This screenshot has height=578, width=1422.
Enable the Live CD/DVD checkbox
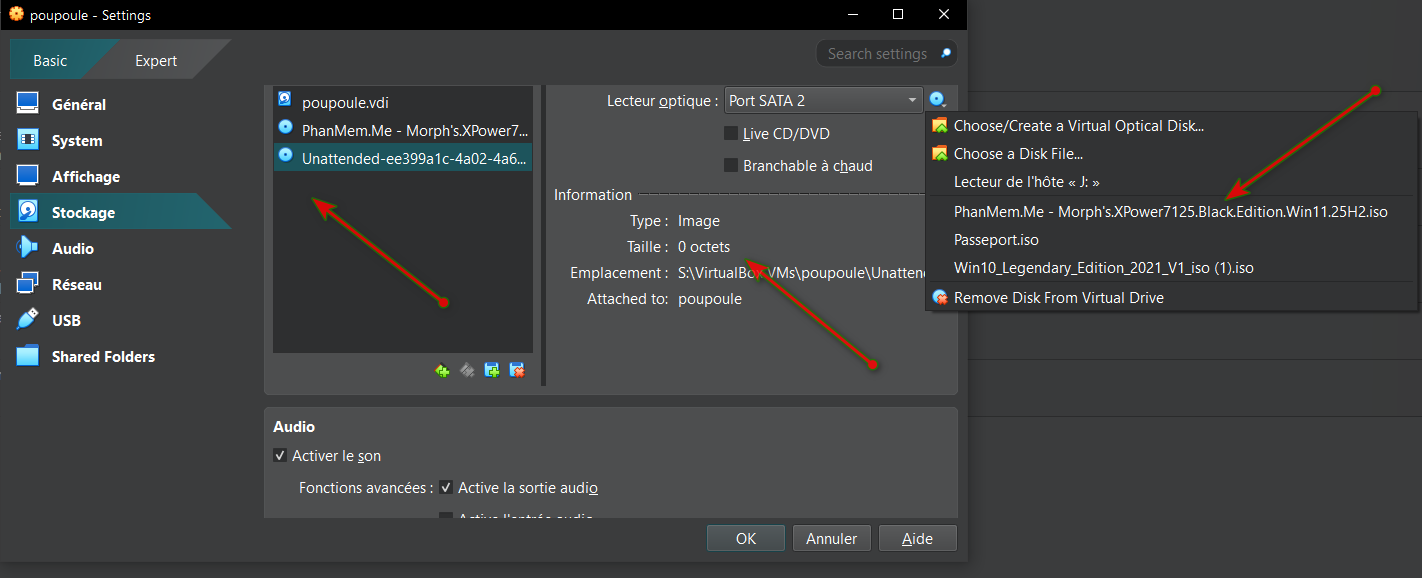point(731,134)
